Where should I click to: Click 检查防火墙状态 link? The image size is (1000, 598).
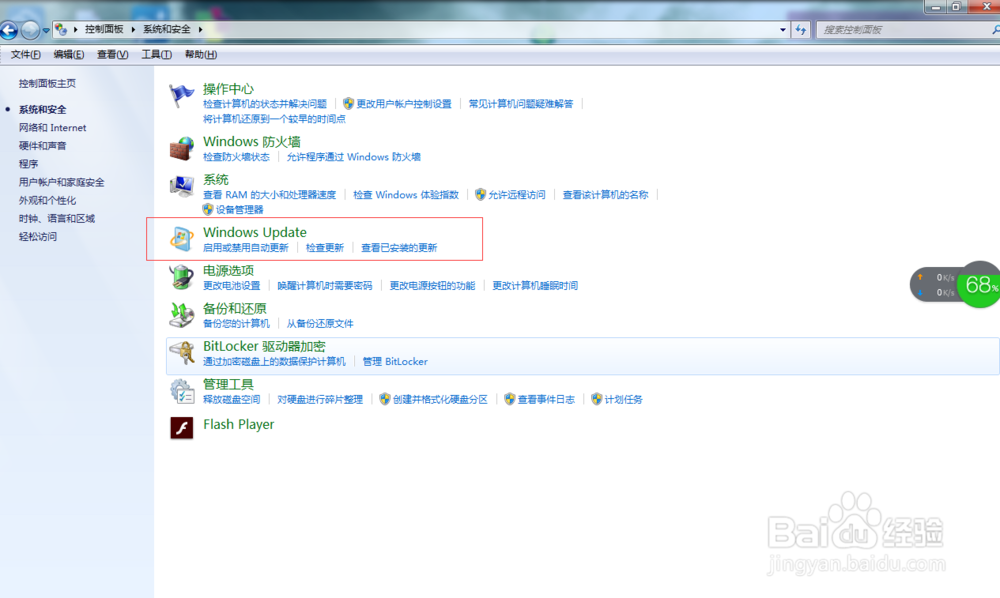click(236, 157)
